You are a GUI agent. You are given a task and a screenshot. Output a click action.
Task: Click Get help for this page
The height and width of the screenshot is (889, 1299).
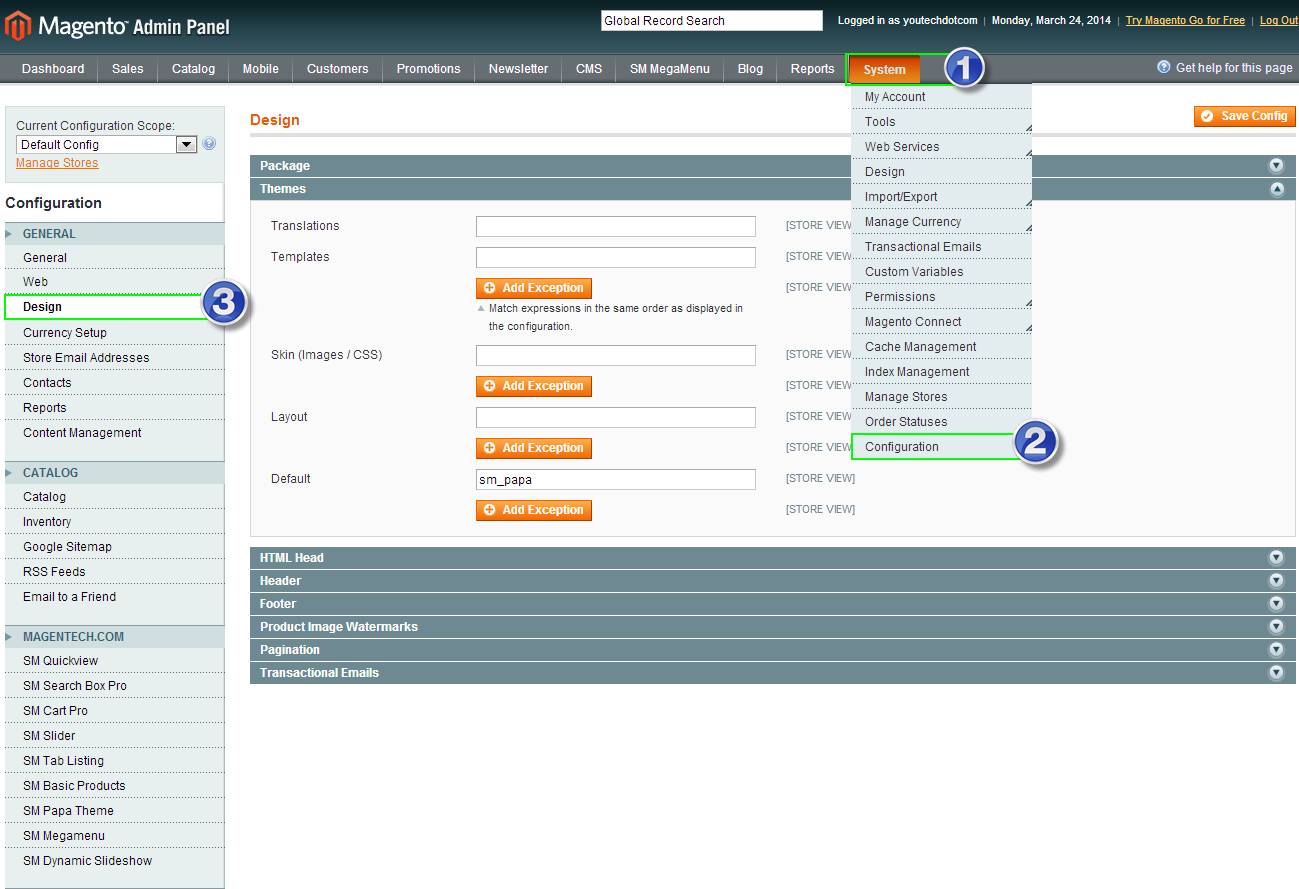(1234, 67)
